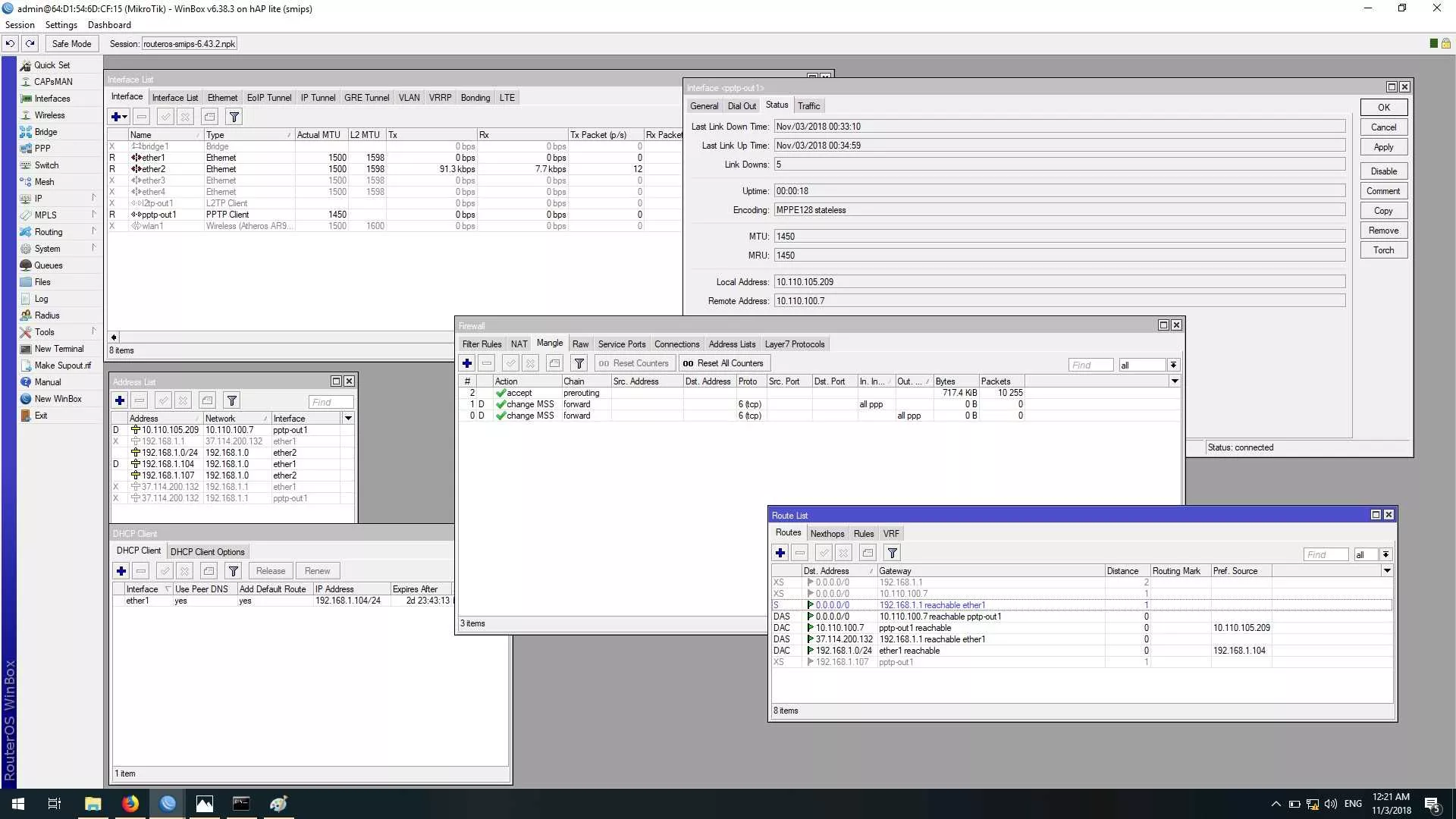Open Wireless in the sidebar
The height and width of the screenshot is (819, 1456).
tap(49, 115)
